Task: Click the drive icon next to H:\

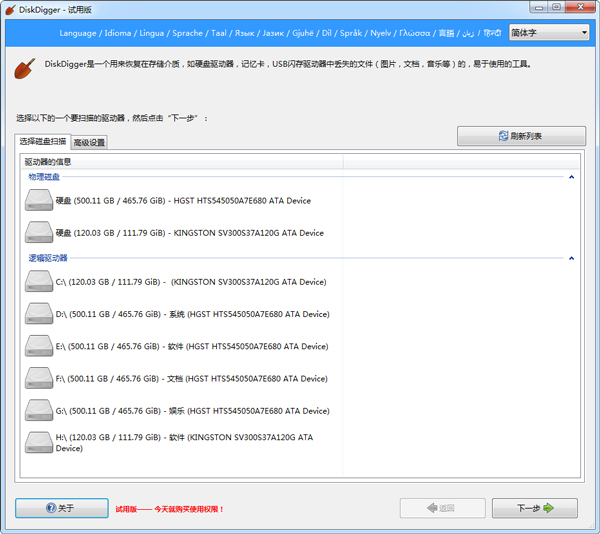Action: 39,443
